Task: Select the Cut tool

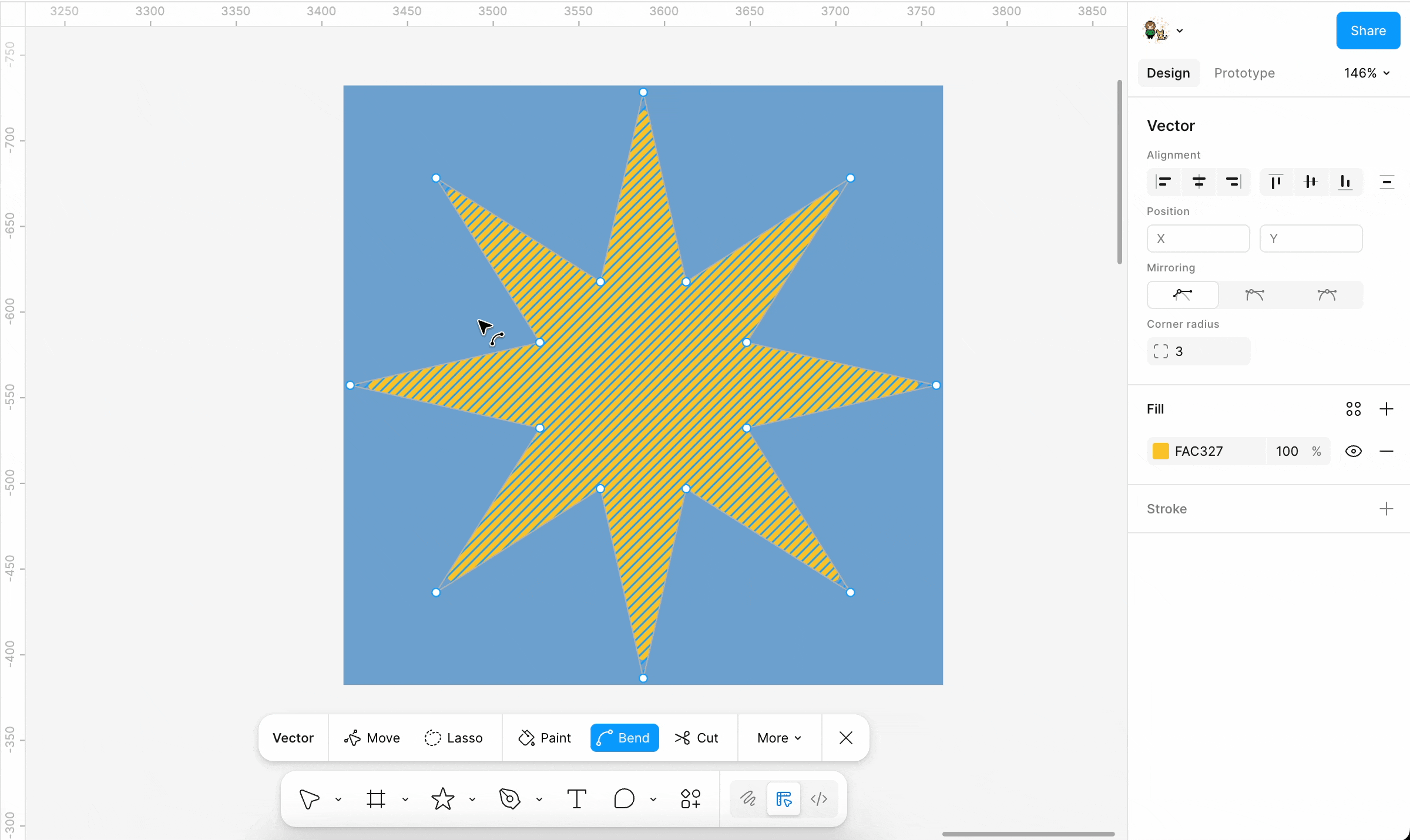Action: click(x=697, y=738)
